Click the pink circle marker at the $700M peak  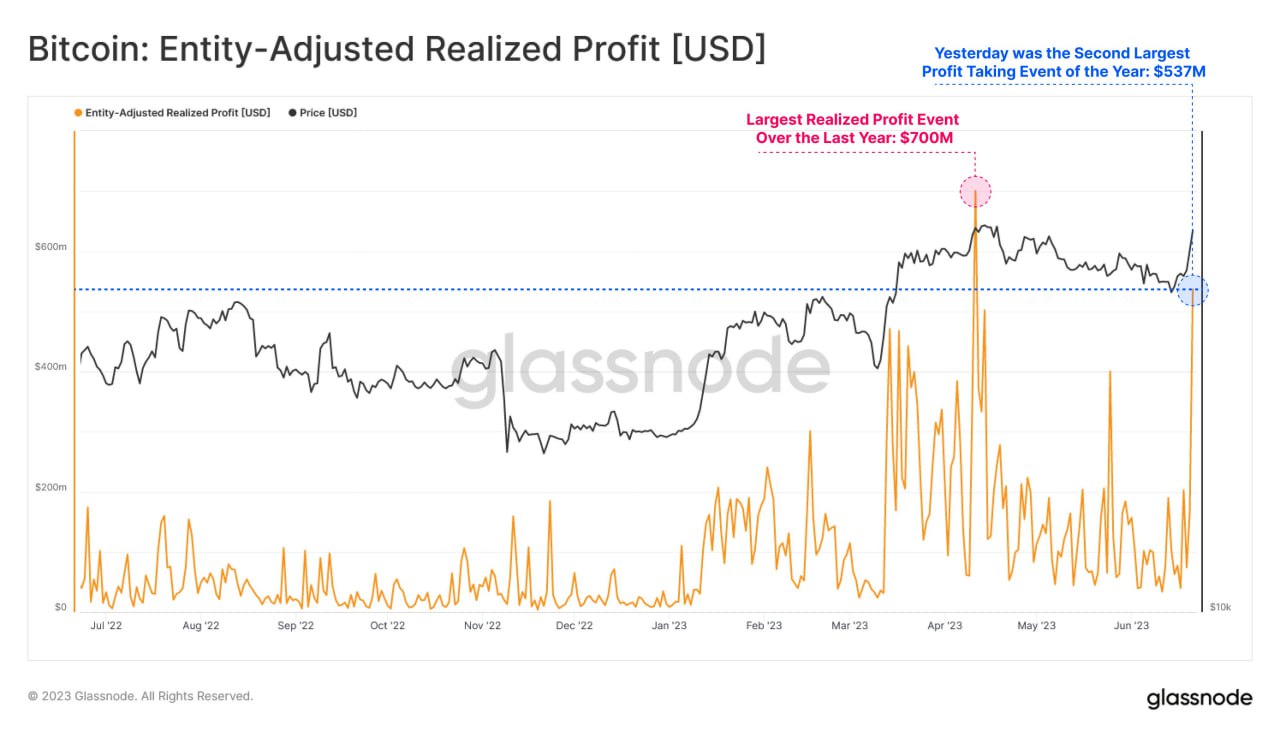(975, 191)
